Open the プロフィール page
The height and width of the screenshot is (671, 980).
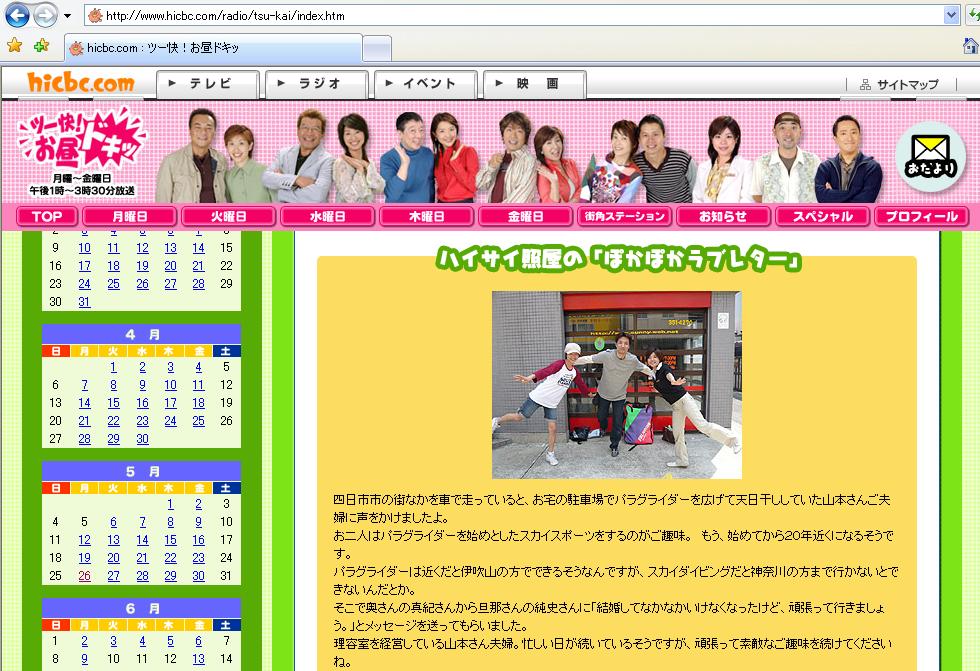pyautogui.click(x=922, y=217)
